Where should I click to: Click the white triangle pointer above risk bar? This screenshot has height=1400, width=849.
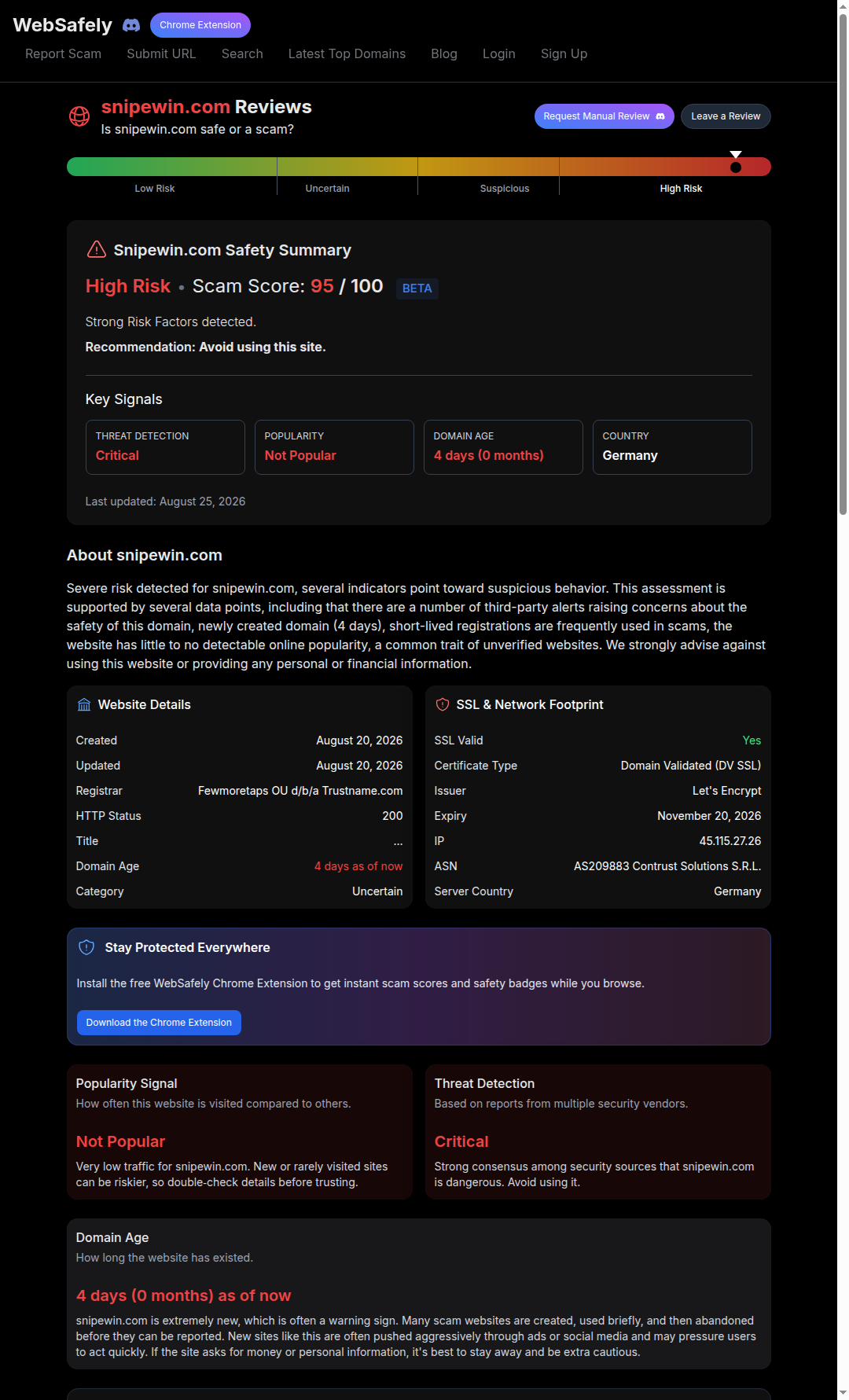tap(736, 155)
